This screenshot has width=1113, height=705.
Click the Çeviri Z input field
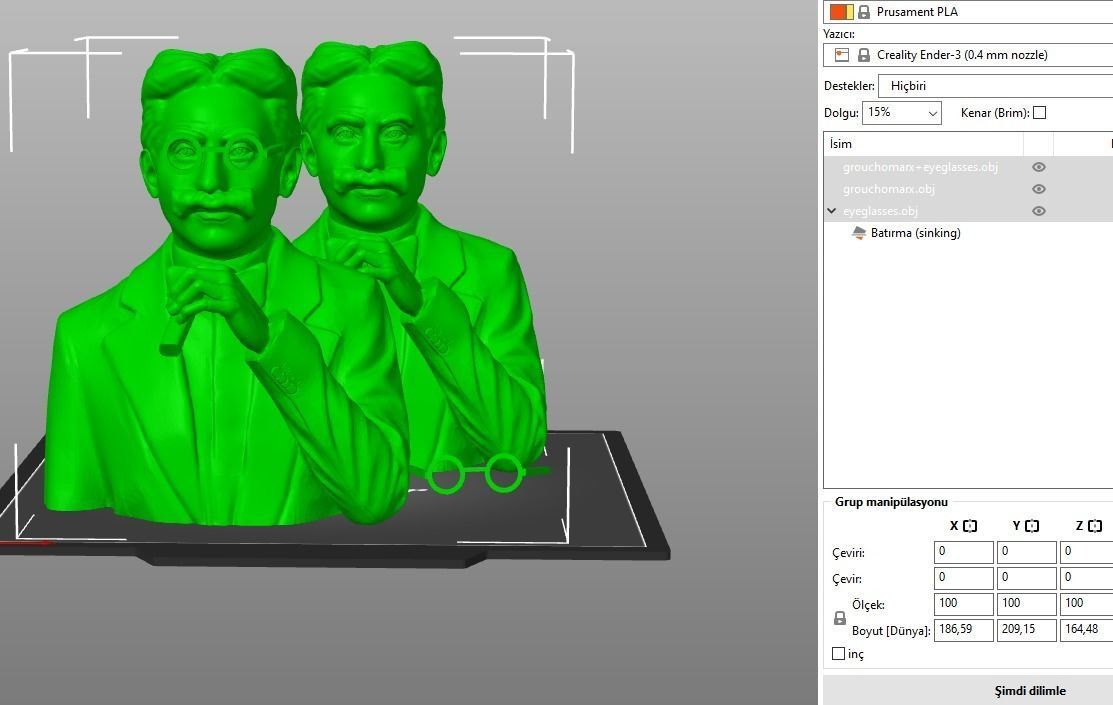click(1086, 552)
